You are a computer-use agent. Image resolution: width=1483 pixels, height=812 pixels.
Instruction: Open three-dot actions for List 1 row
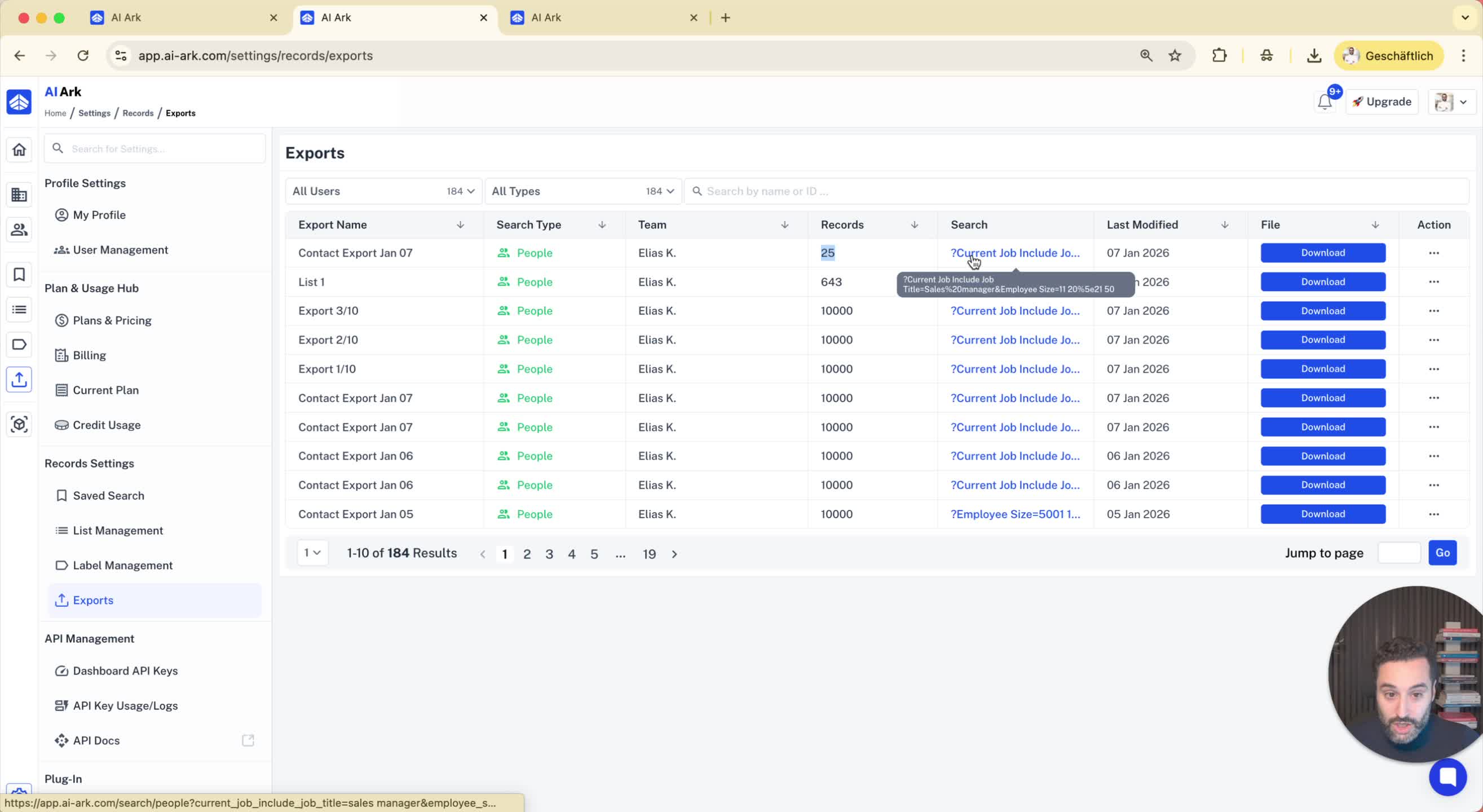[x=1433, y=281]
